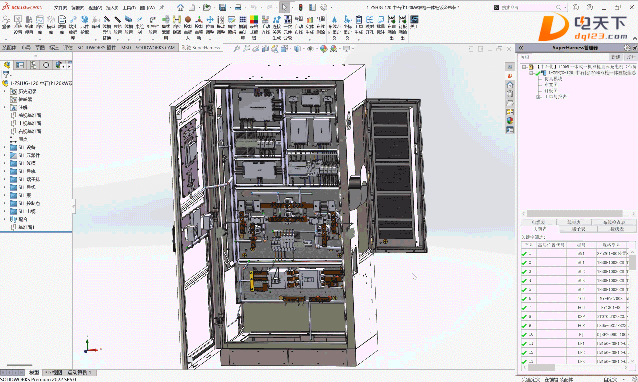
Task: Switch to the PropertyManager tab icon
Action: click(20, 65)
